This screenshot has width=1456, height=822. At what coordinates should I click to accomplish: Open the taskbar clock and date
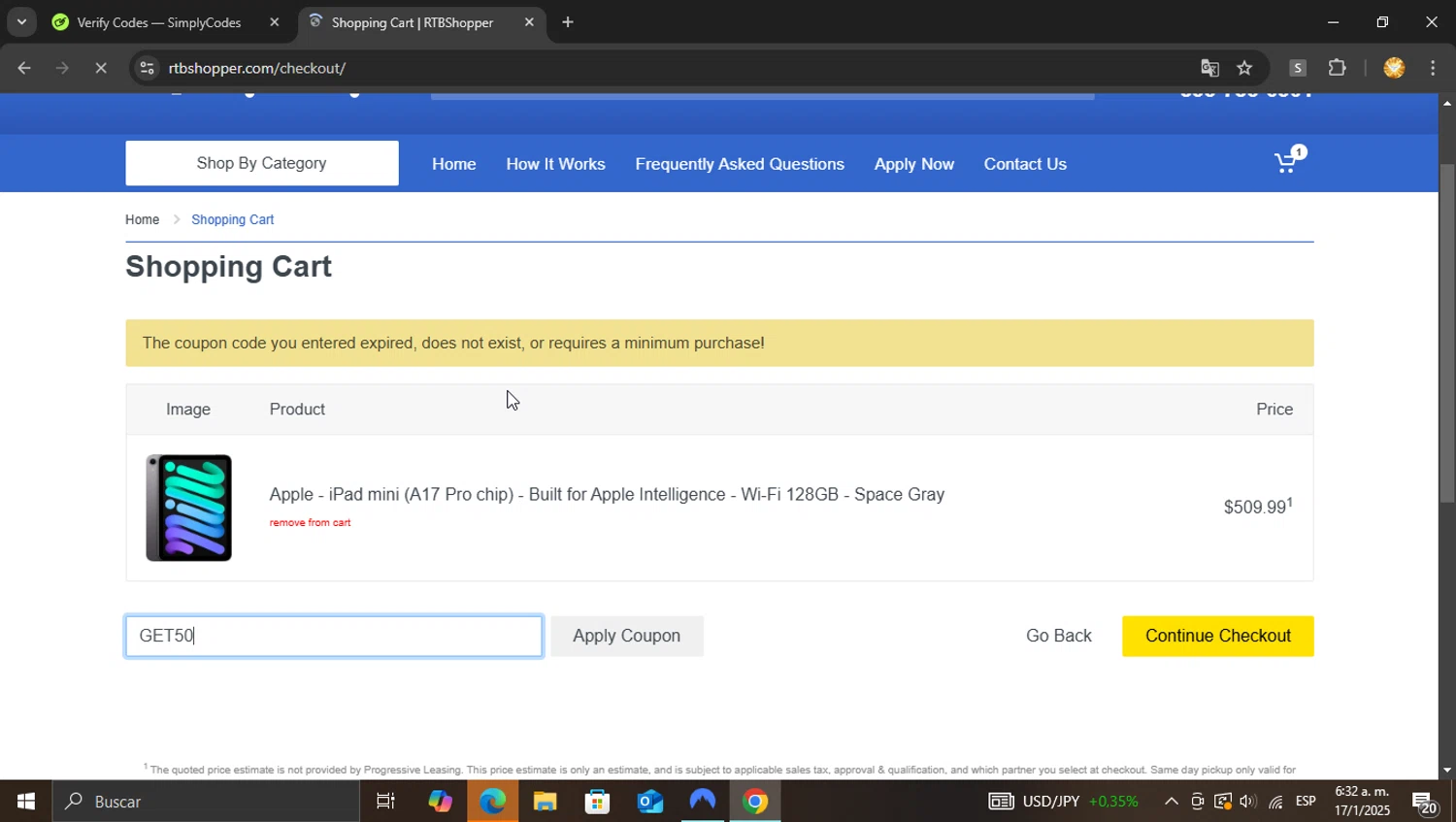click(x=1362, y=802)
